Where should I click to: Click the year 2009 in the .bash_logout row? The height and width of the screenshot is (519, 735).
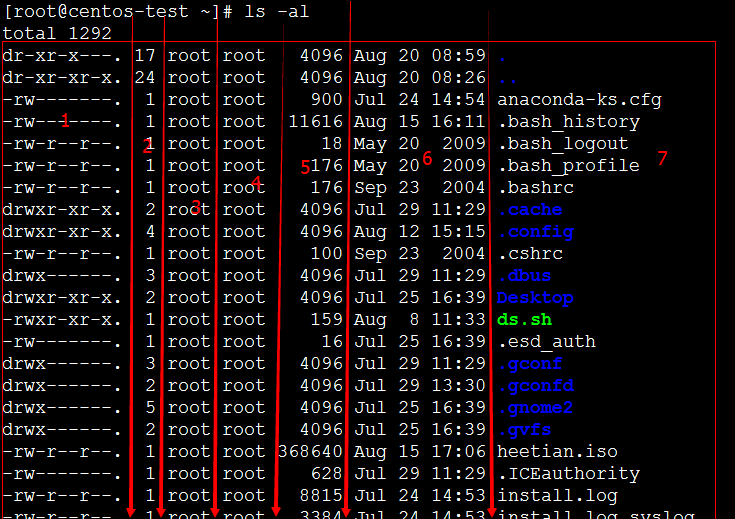click(x=464, y=144)
